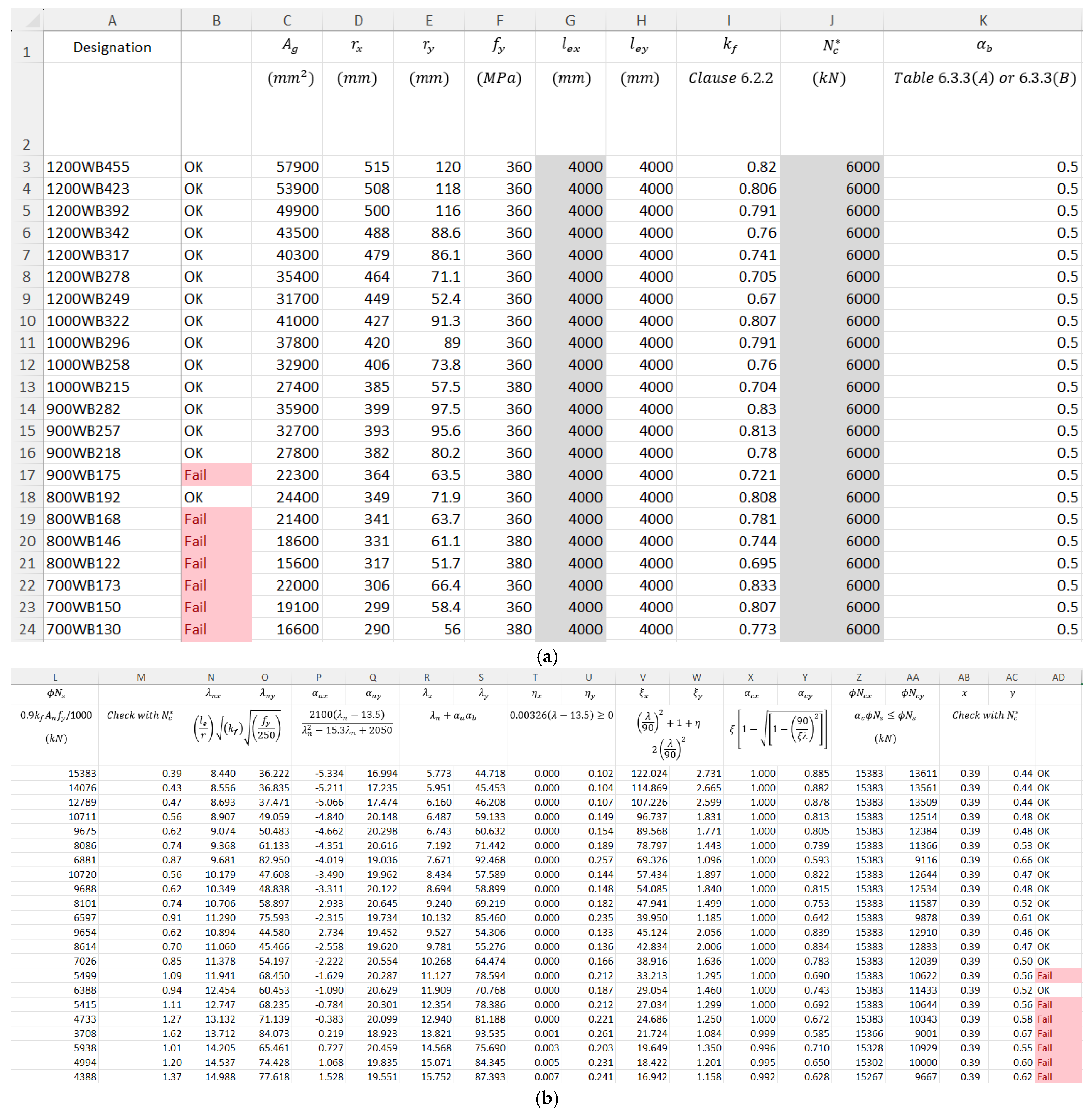Click row 17 header
This screenshot has width=1092, height=1115.
[27, 475]
